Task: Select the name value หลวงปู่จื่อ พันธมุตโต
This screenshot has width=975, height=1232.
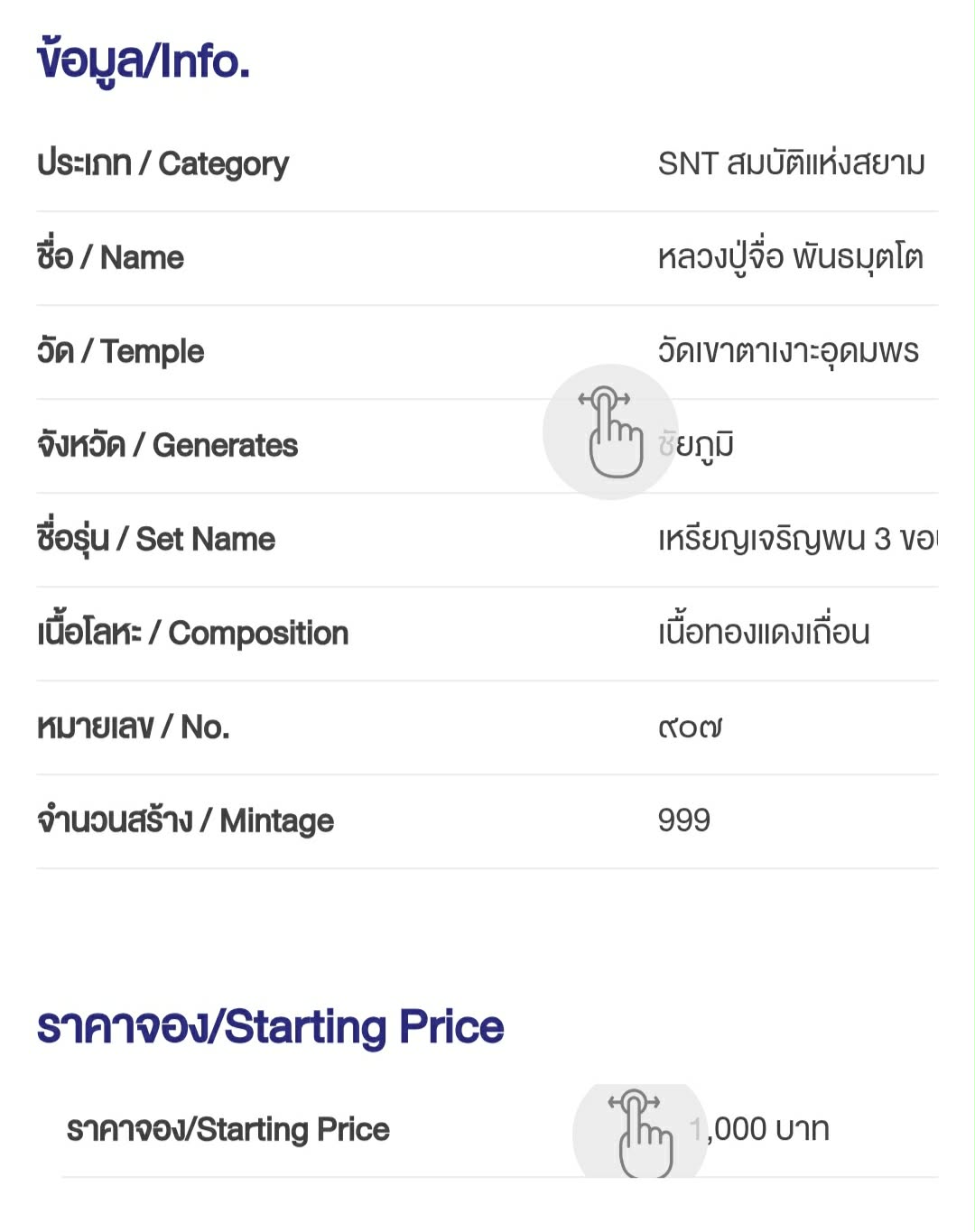Action: pos(790,258)
